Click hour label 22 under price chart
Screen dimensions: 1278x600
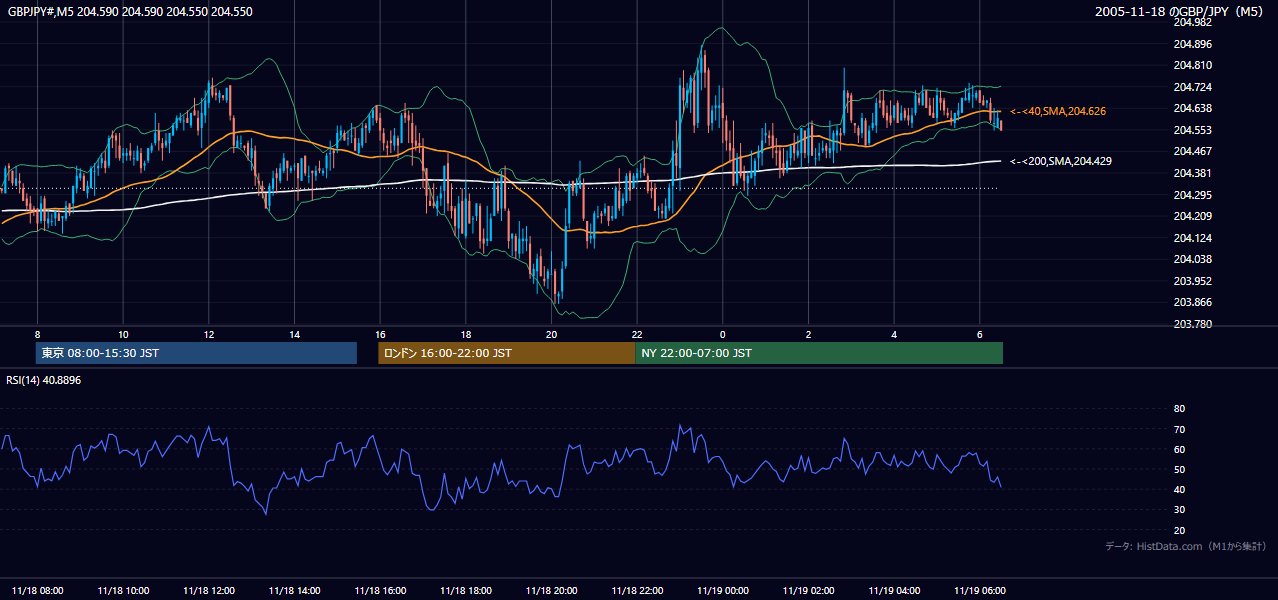pos(637,334)
